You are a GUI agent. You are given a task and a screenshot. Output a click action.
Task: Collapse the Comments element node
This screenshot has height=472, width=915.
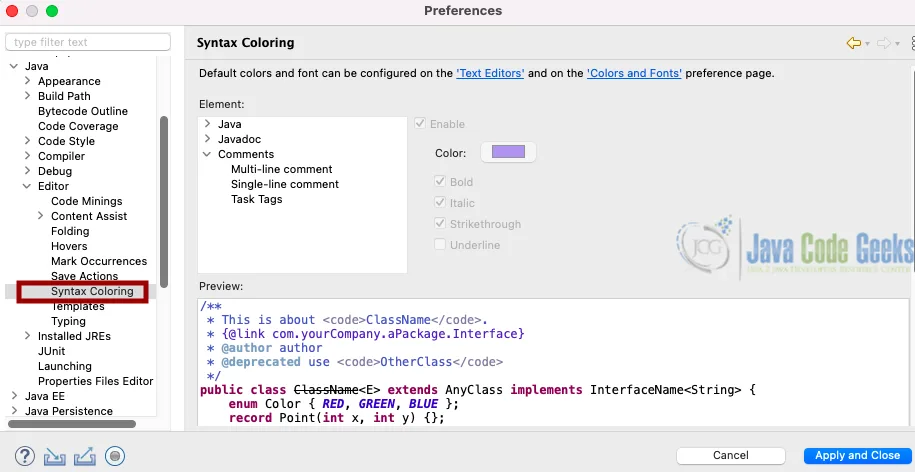(207, 154)
